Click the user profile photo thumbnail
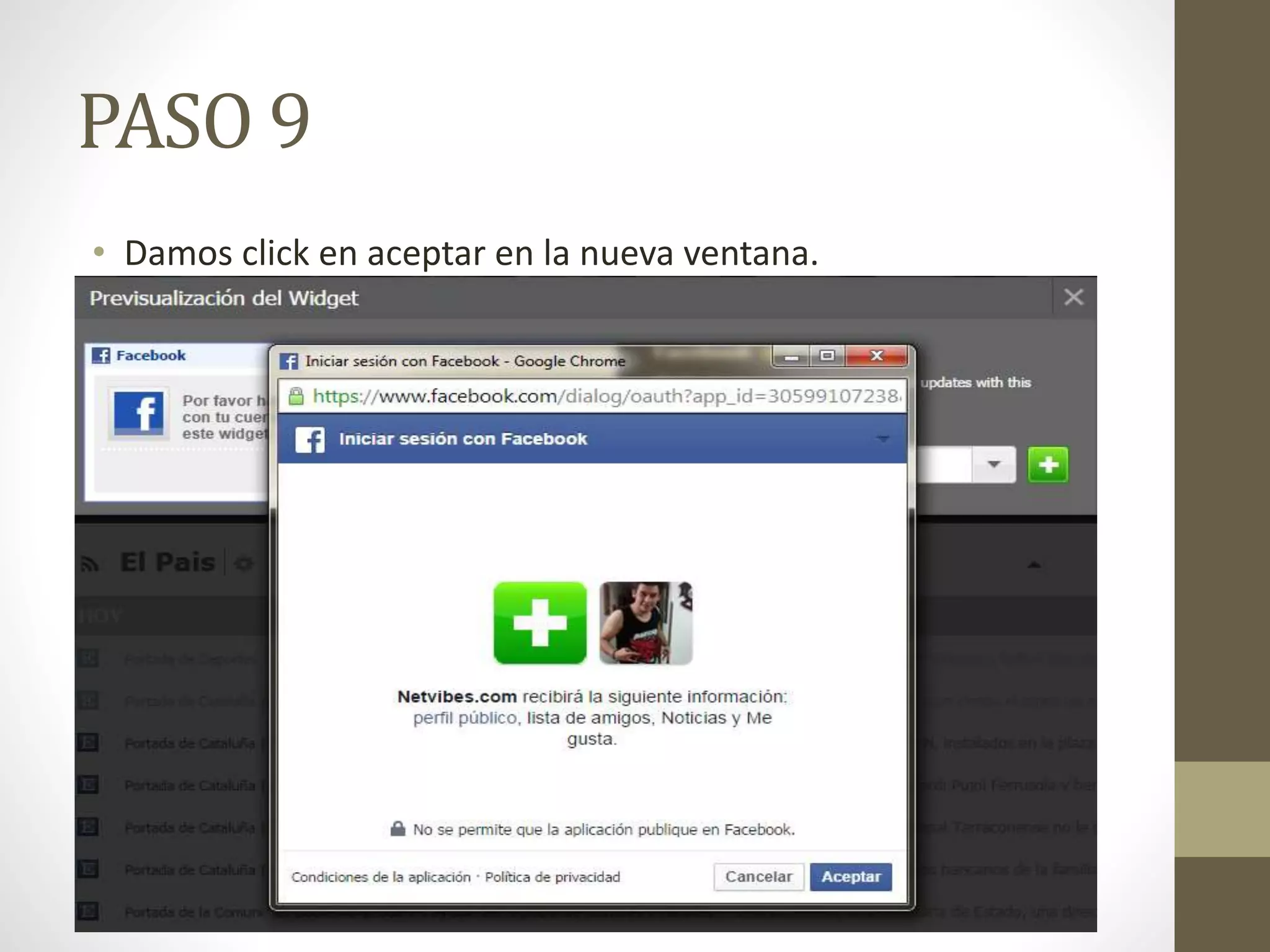The width and height of the screenshot is (1270, 952). pos(646,623)
